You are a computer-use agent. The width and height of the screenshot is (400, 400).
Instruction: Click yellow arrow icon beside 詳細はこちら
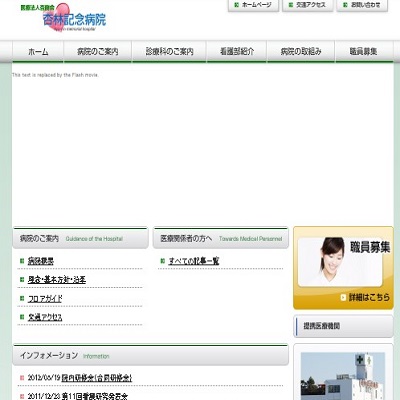343,297
